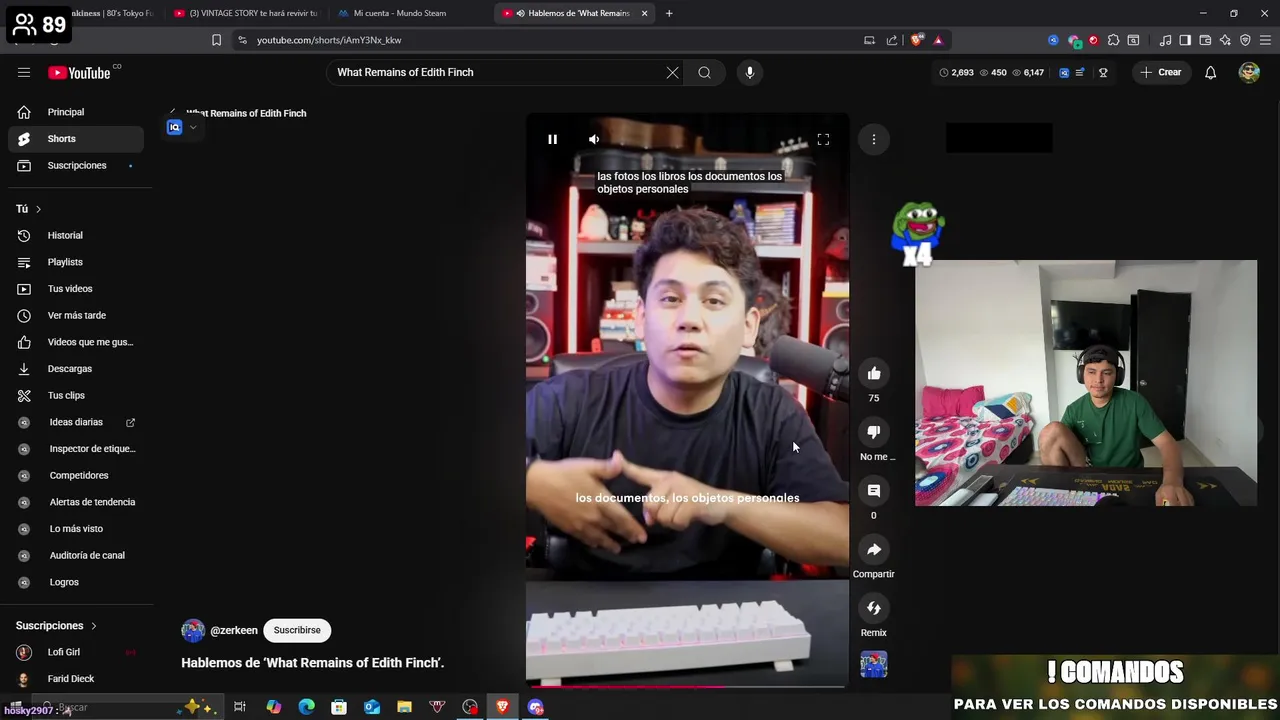Open liked videos (Videos que me gus...)

pyautogui.click(x=76, y=342)
